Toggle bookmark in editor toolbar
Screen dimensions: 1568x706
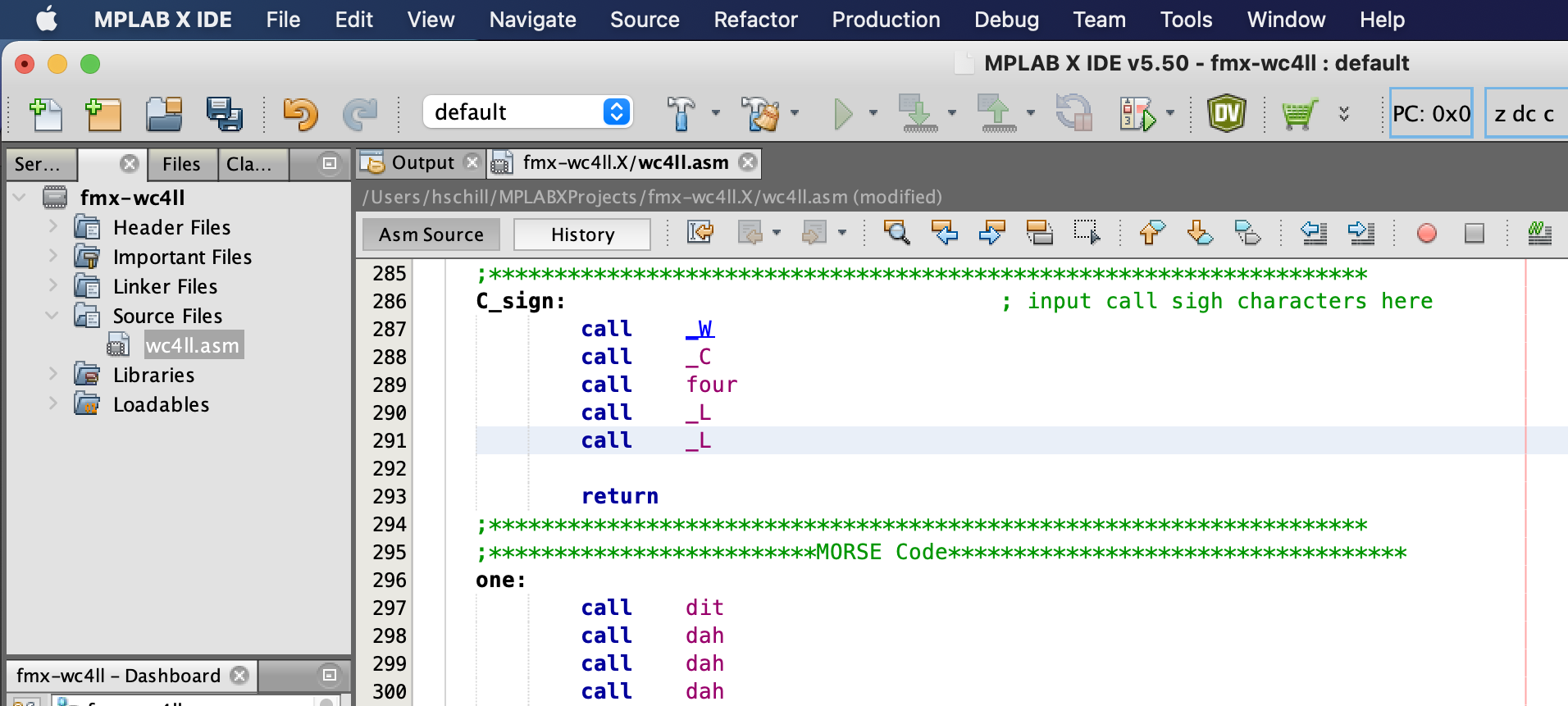point(1247,234)
